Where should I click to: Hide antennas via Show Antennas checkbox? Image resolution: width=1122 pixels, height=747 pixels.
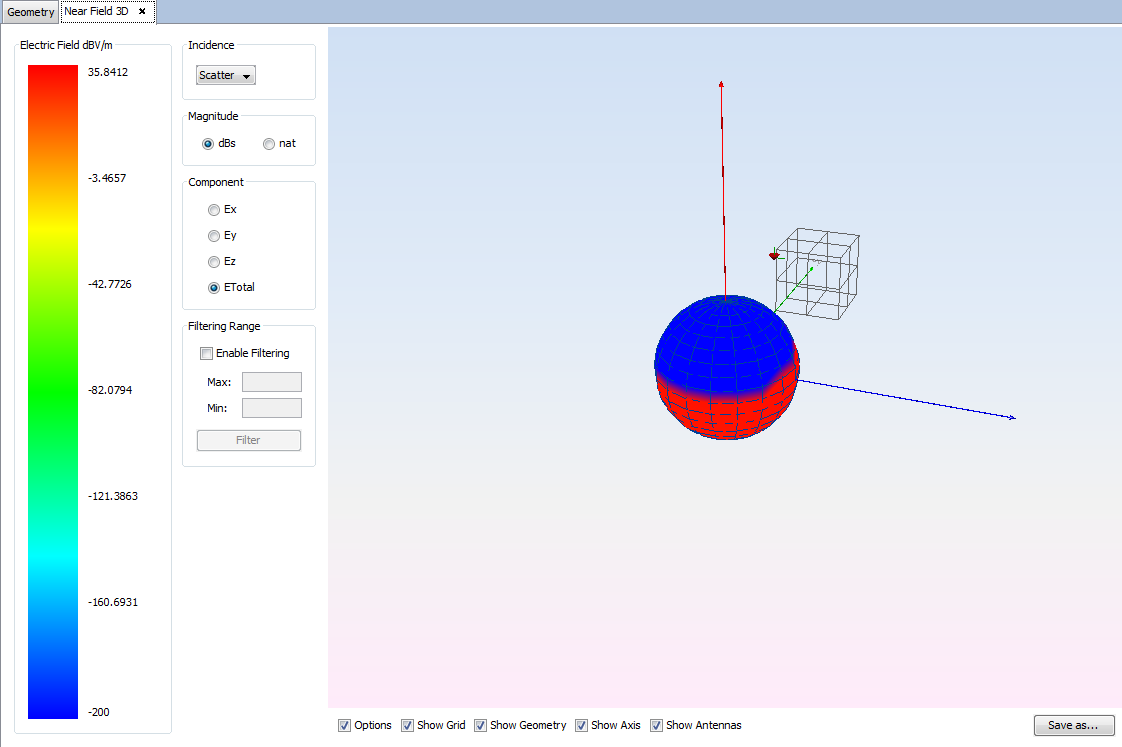657,725
